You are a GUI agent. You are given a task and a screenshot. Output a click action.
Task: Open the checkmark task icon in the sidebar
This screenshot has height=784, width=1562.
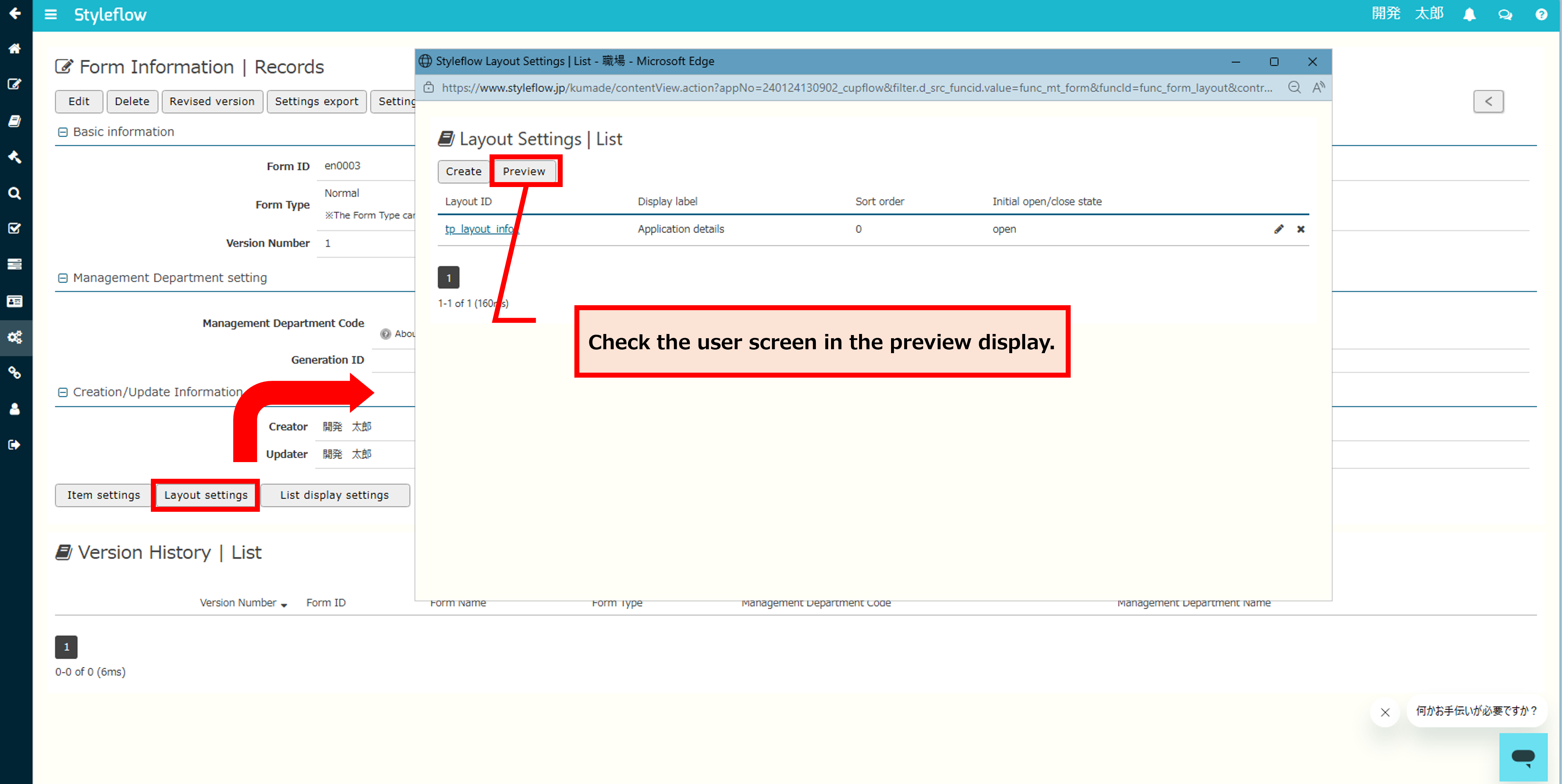(x=15, y=229)
